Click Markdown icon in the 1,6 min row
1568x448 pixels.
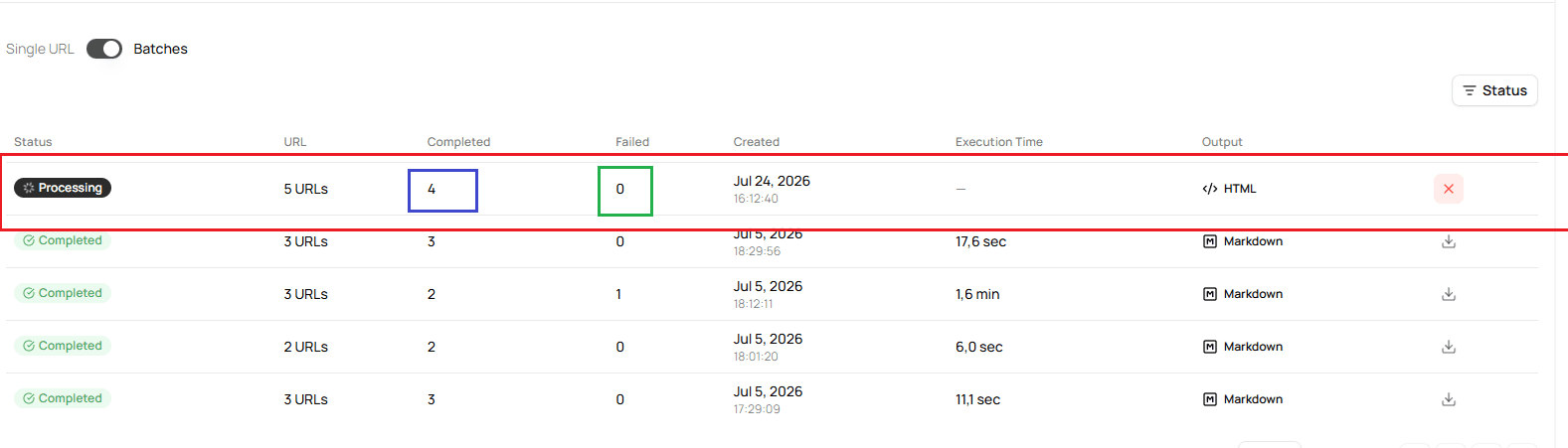point(1210,294)
